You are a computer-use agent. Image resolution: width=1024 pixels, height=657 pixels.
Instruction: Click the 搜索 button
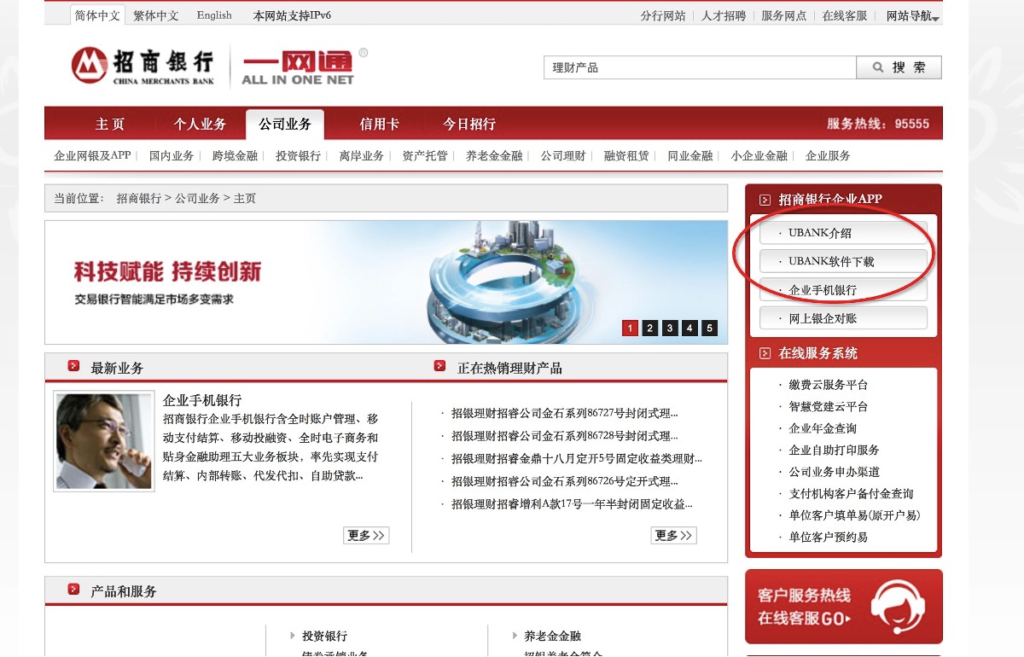click(899, 67)
